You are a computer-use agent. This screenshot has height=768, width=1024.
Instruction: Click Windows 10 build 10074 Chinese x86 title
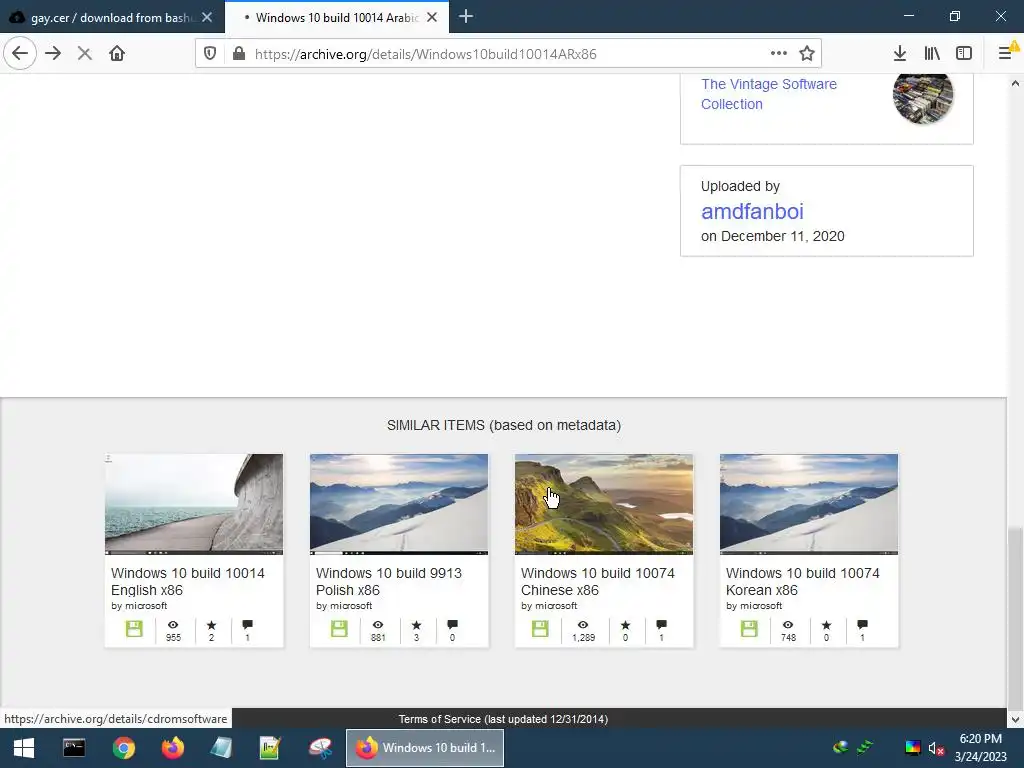pyautogui.click(x=598, y=581)
